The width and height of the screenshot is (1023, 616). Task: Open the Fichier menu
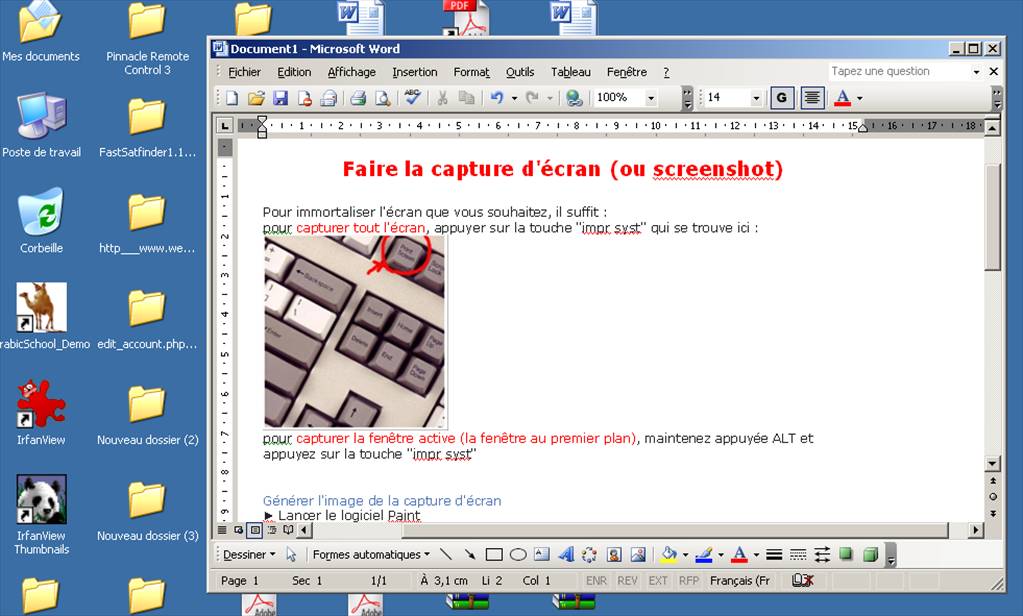pyautogui.click(x=245, y=72)
